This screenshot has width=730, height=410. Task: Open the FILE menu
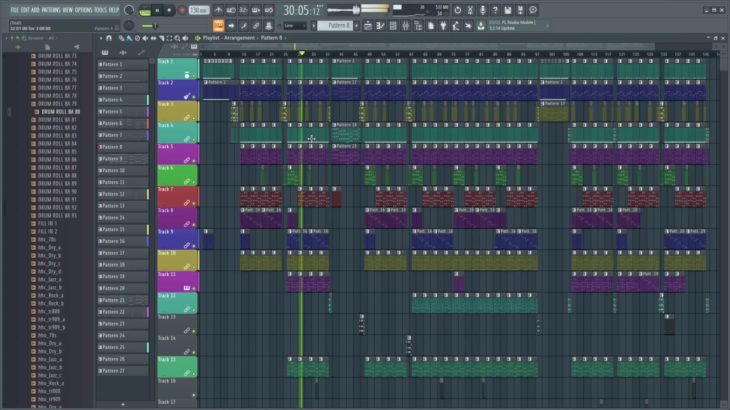point(14,10)
